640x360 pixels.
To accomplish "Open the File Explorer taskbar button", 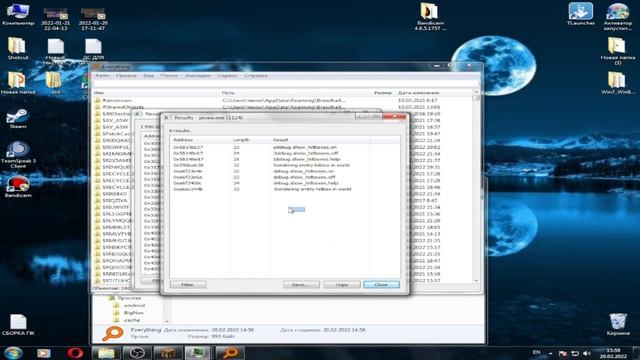I will [x=106, y=353].
